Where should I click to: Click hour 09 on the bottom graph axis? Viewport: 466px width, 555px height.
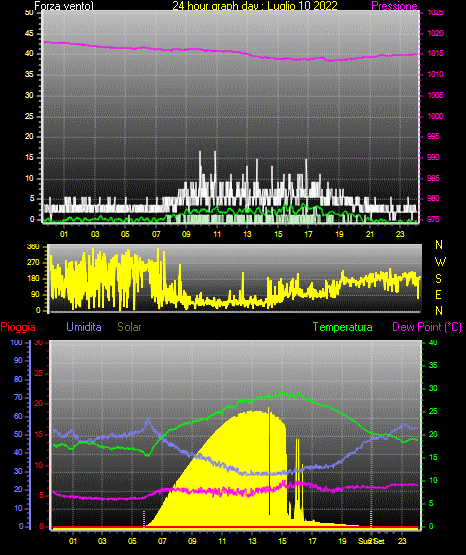point(192,541)
